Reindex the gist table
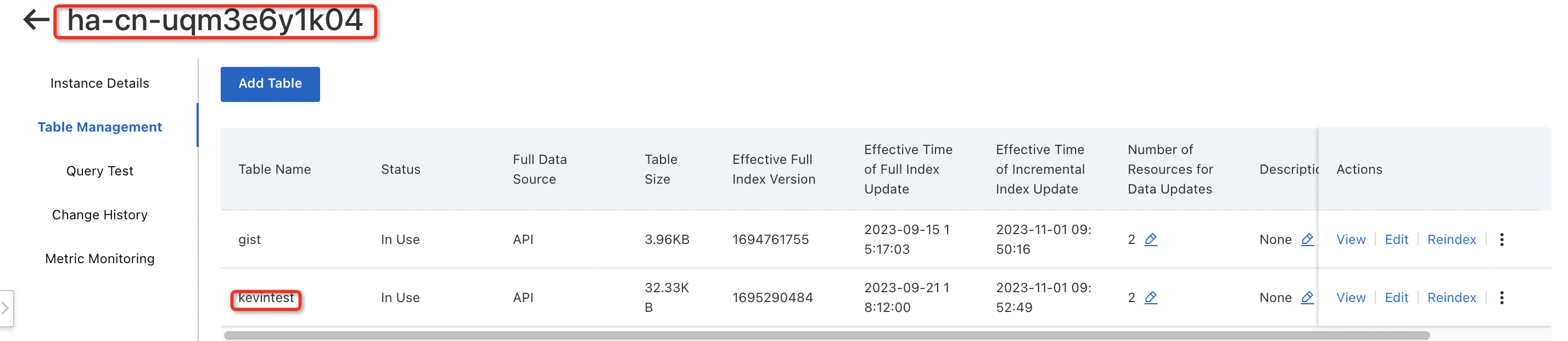 [1452, 240]
